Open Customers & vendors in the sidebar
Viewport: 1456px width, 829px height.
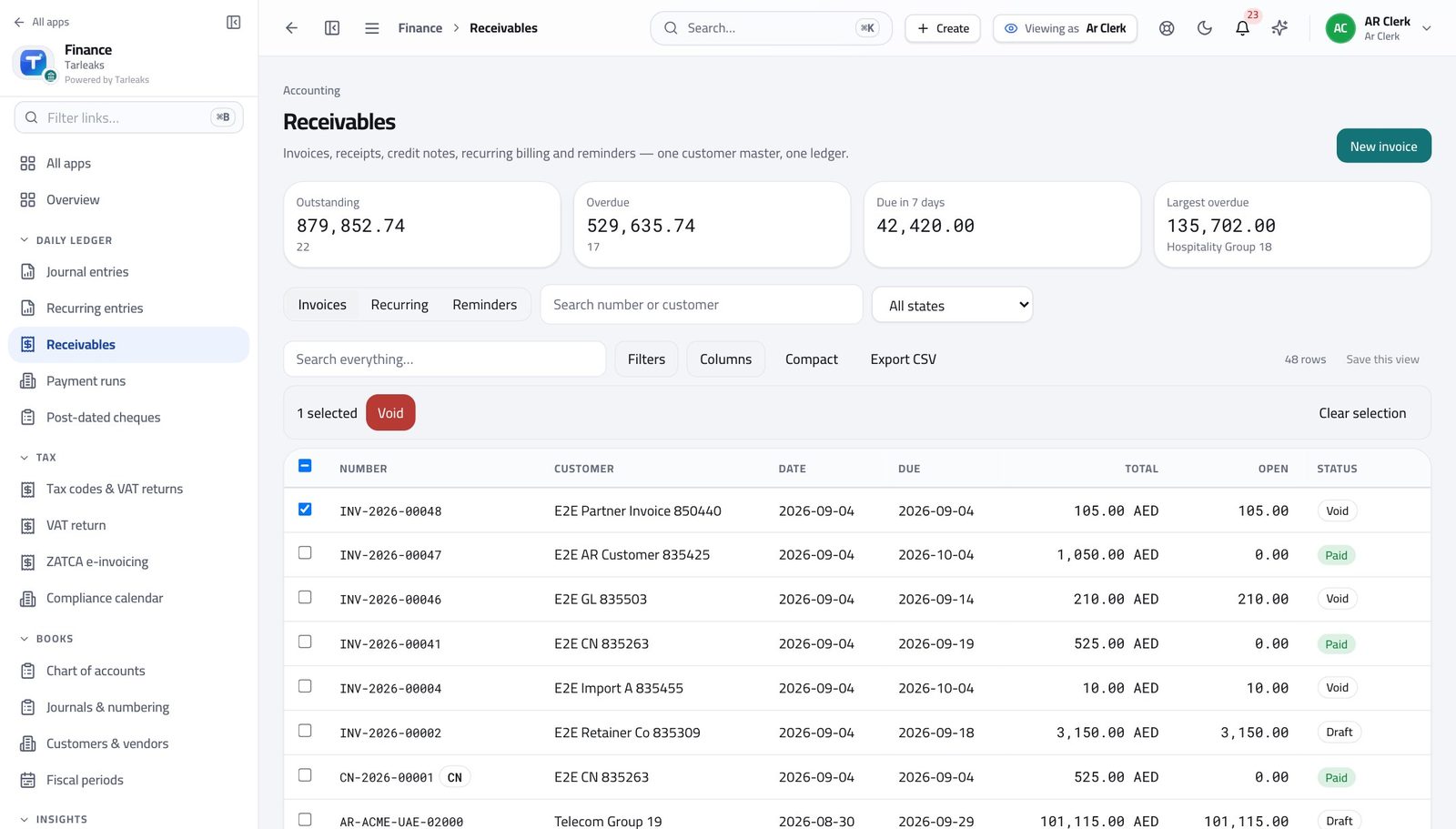coord(128,744)
